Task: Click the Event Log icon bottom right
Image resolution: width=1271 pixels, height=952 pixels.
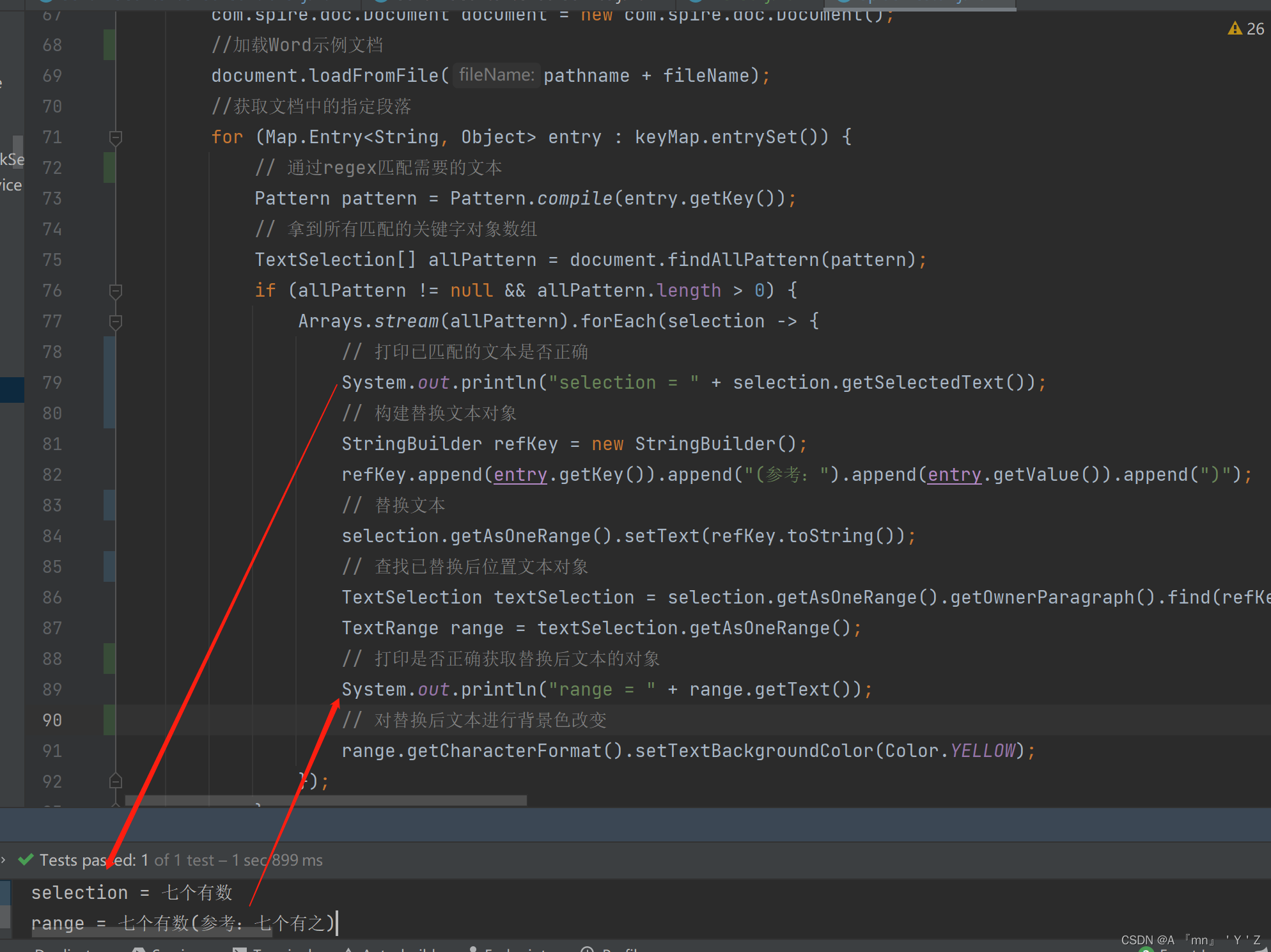Action: (x=1146, y=951)
